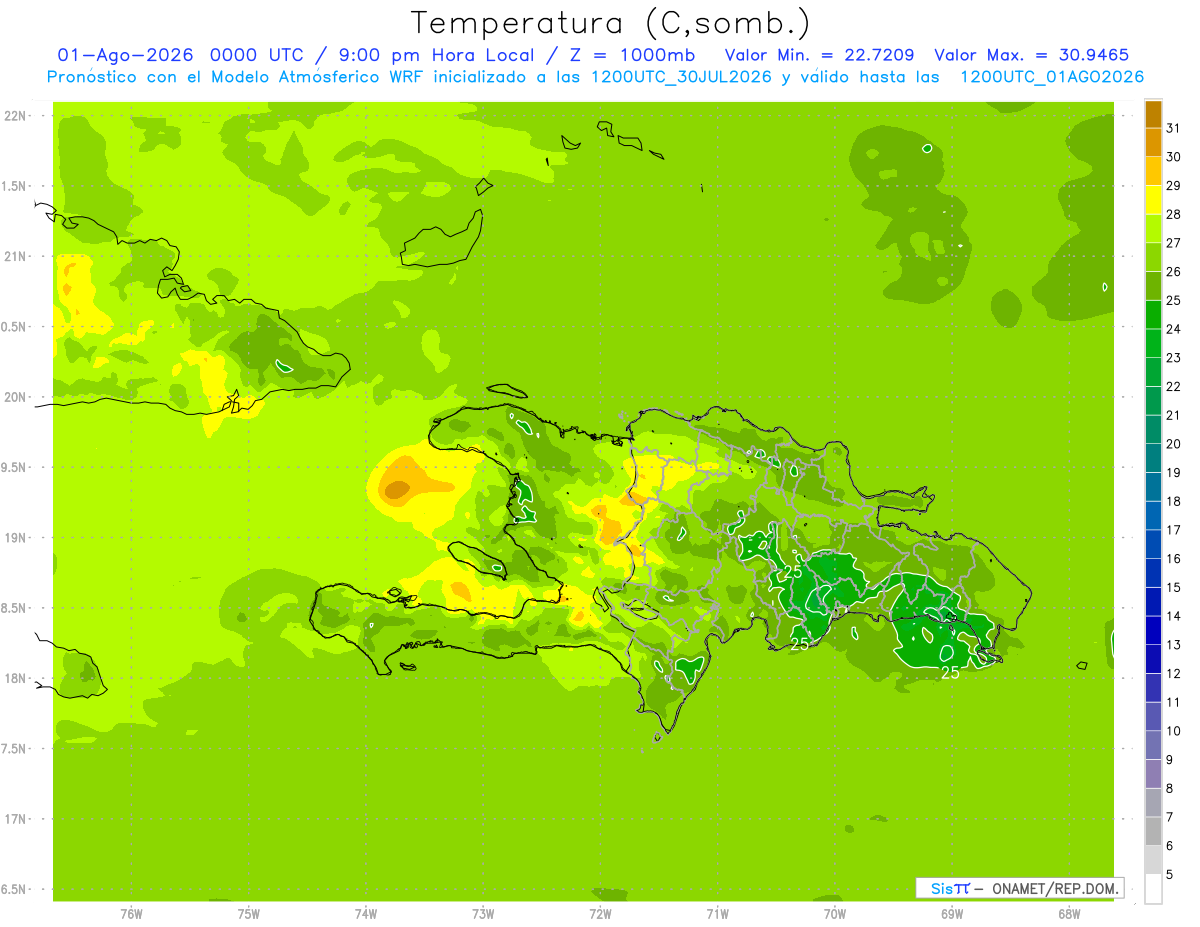Viewport: 1200px width, 927px height.
Task: Click the "72W" longitude label
Action: [600, 914]
